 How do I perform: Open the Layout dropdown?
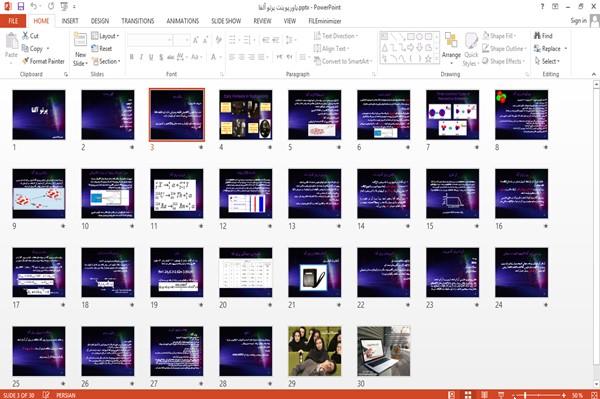(105, 36)
